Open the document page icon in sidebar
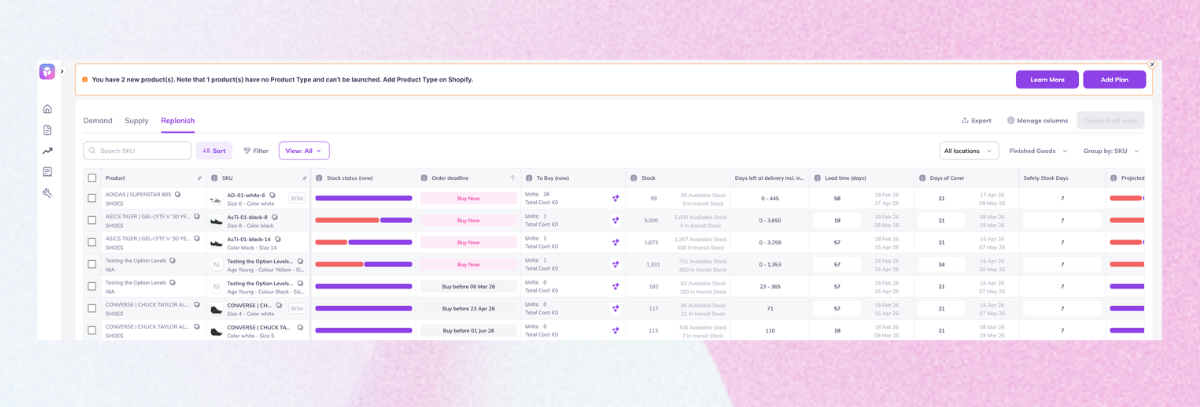 pyautogui.click(x=47, y=130)
